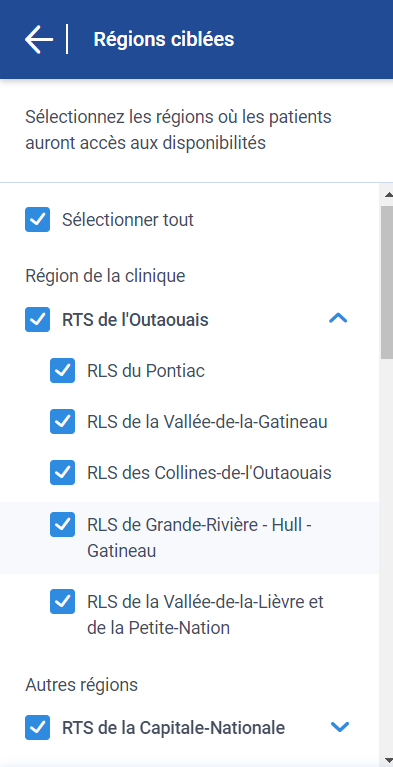Screen dimensions: 393x767
Task: Click the Régions ciblées header title
Action: click(x=163, y=40)
